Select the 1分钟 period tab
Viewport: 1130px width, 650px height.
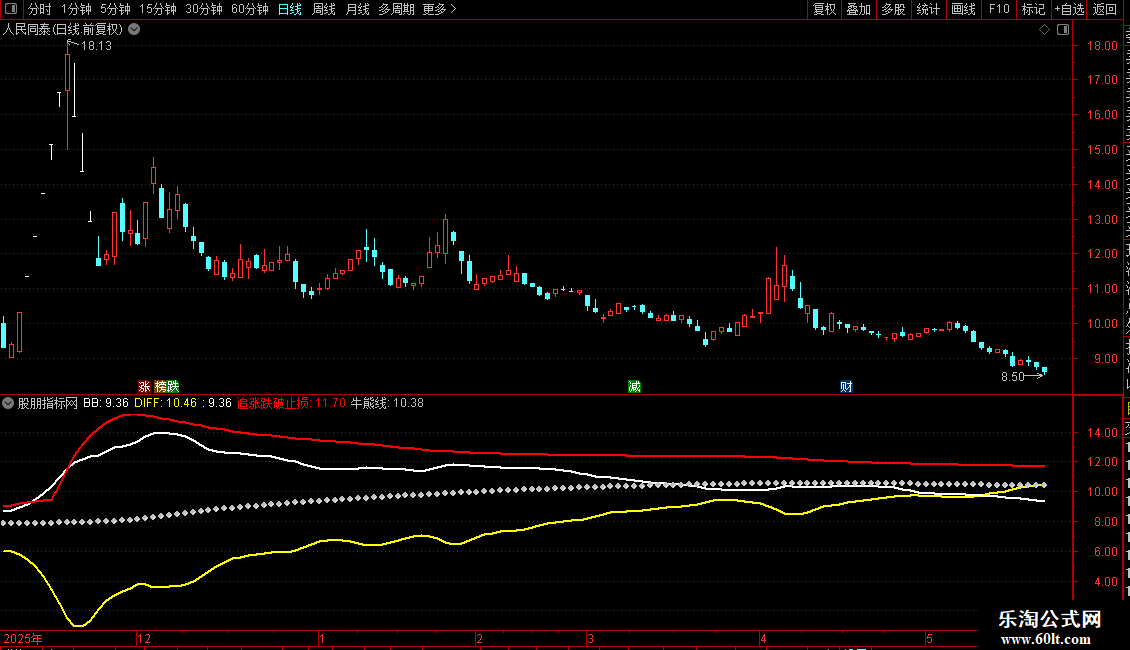tap(76, 9)
